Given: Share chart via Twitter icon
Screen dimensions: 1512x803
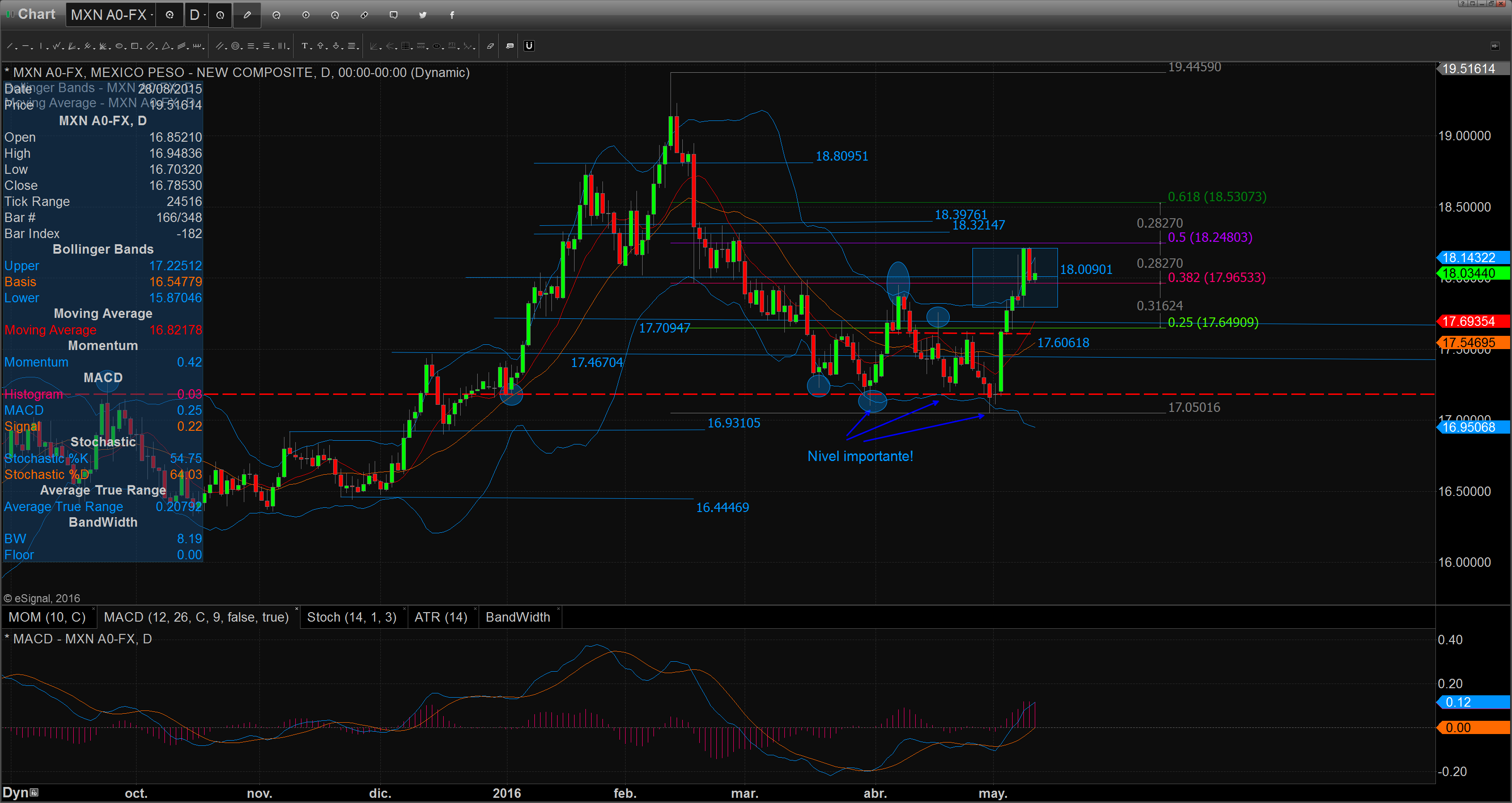Looking at the screenshot, I should (422, 15).
